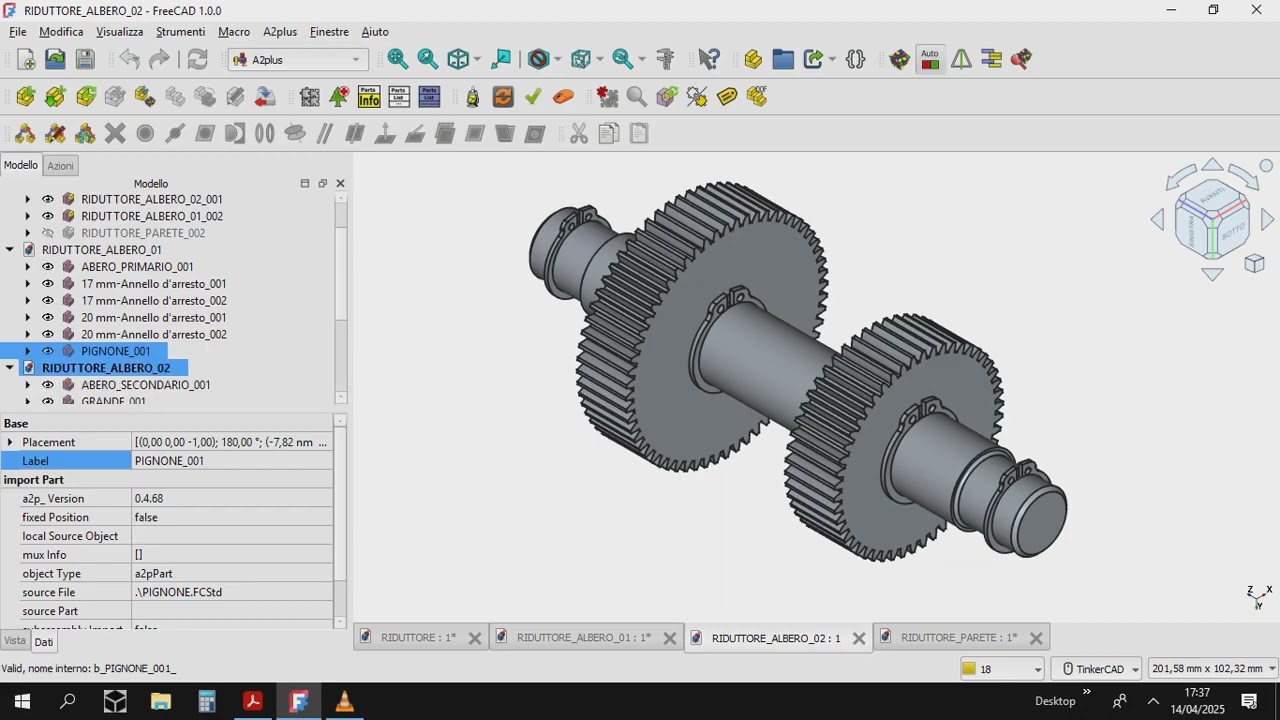Click the Rubik's cube solve constraints icon

pyautogui.click(x=899, y=59)
